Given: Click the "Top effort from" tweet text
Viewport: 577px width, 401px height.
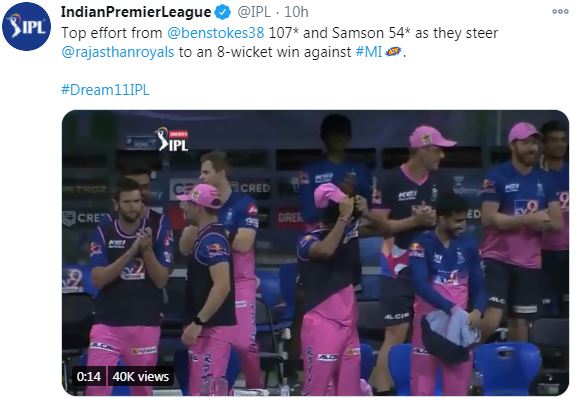Looking at the screenshot, I should click(111, 33).
